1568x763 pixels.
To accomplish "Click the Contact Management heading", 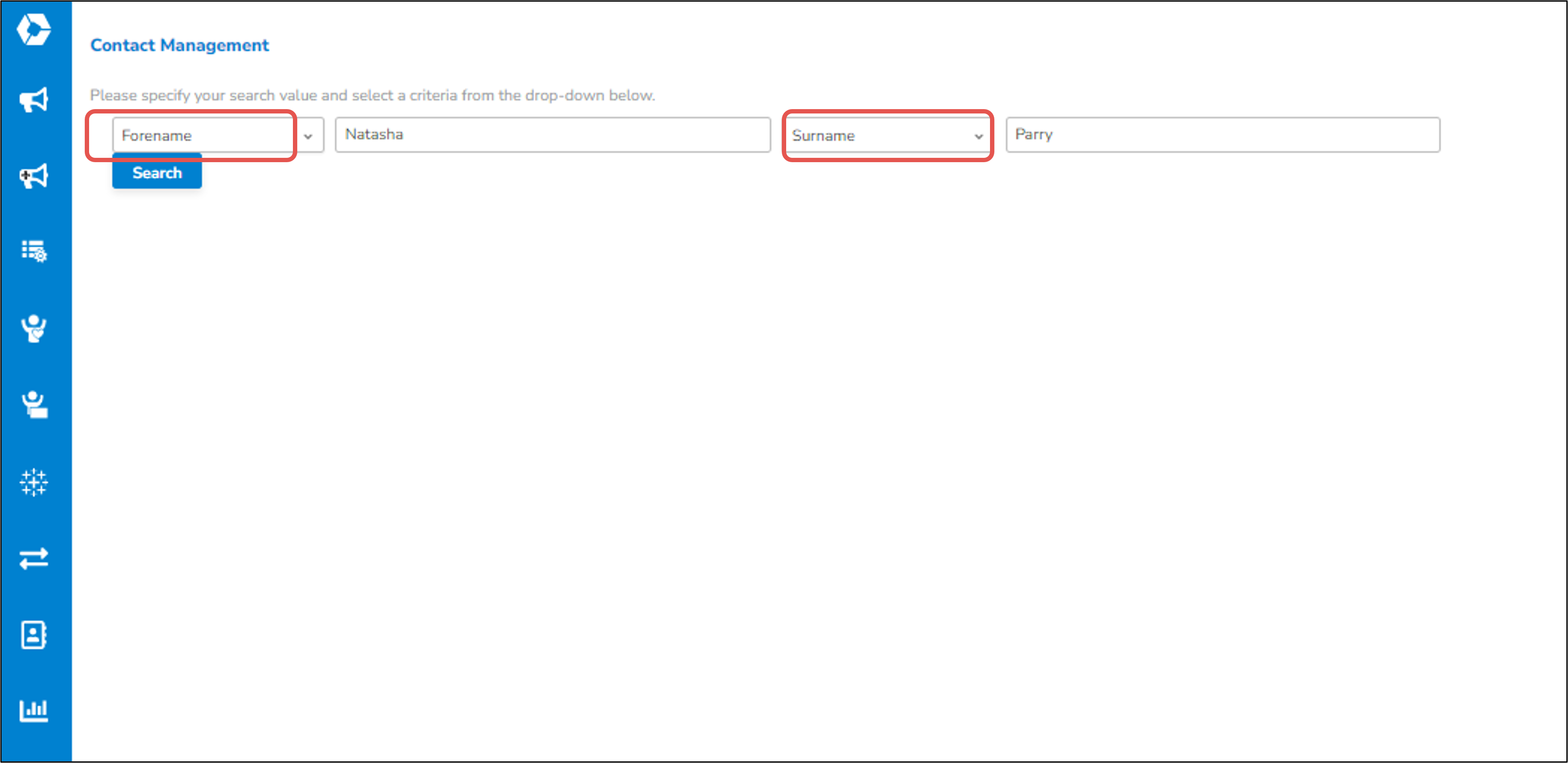I will [179, 45].
